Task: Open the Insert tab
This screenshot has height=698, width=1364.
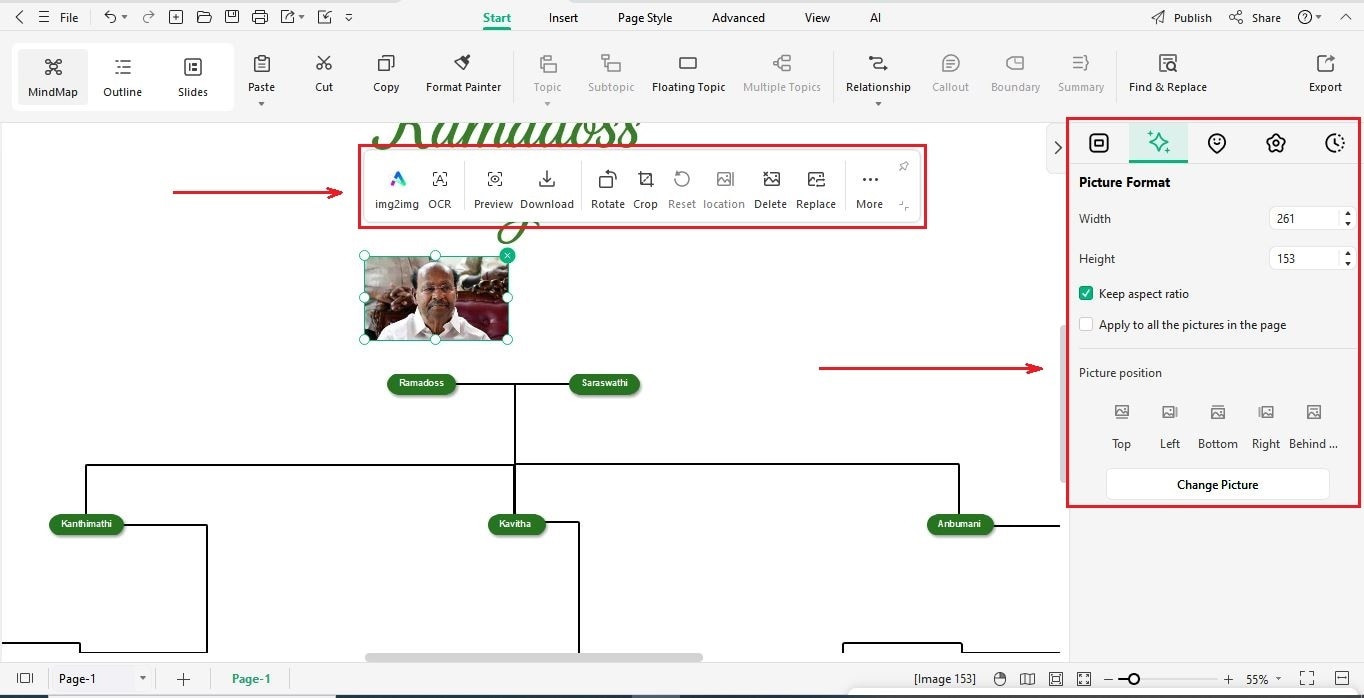Action: 563,18
